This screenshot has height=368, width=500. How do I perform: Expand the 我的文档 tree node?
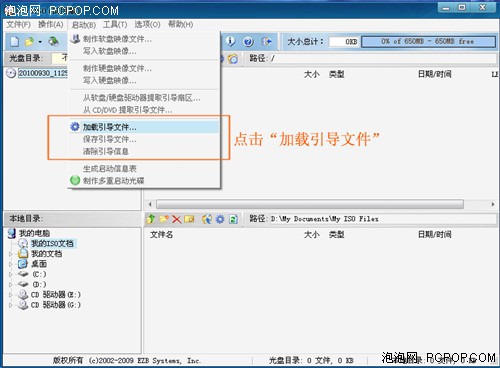pos(11,254)
